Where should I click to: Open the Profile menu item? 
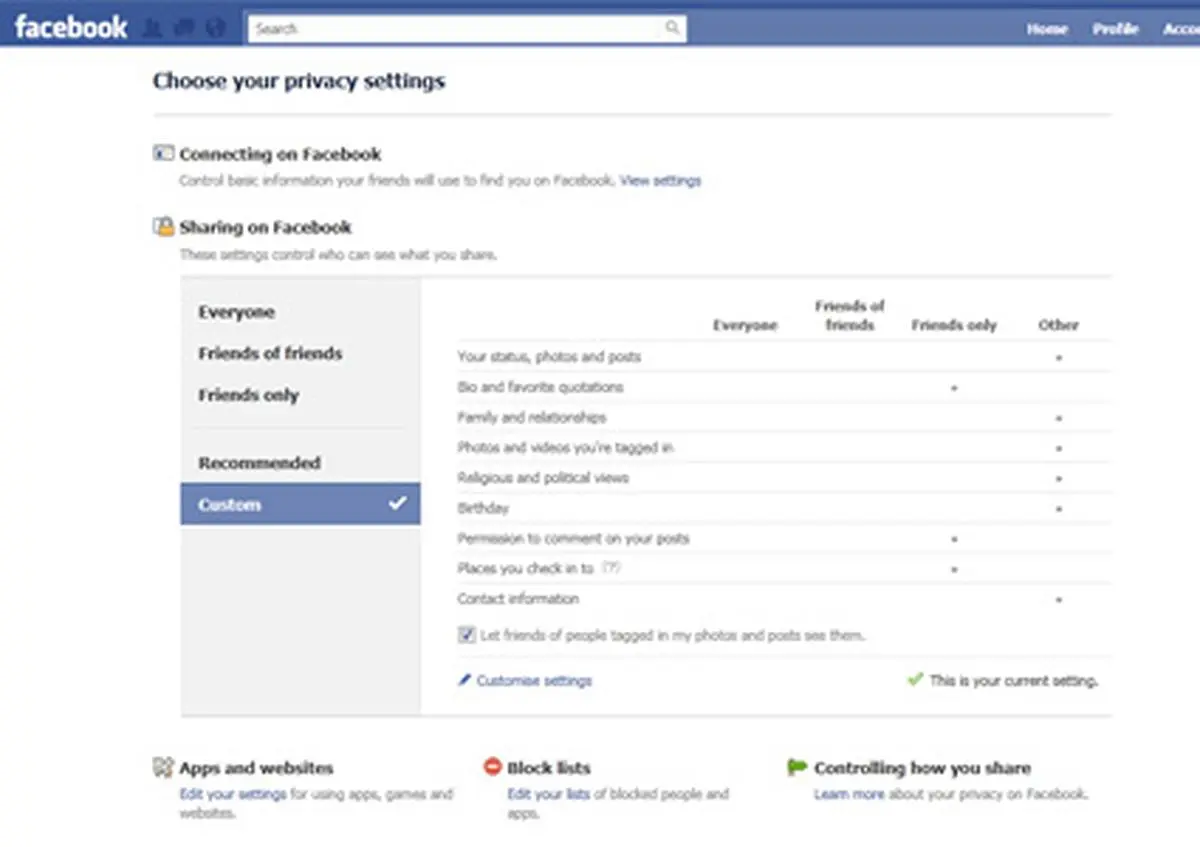click(x=1115, y=29)
